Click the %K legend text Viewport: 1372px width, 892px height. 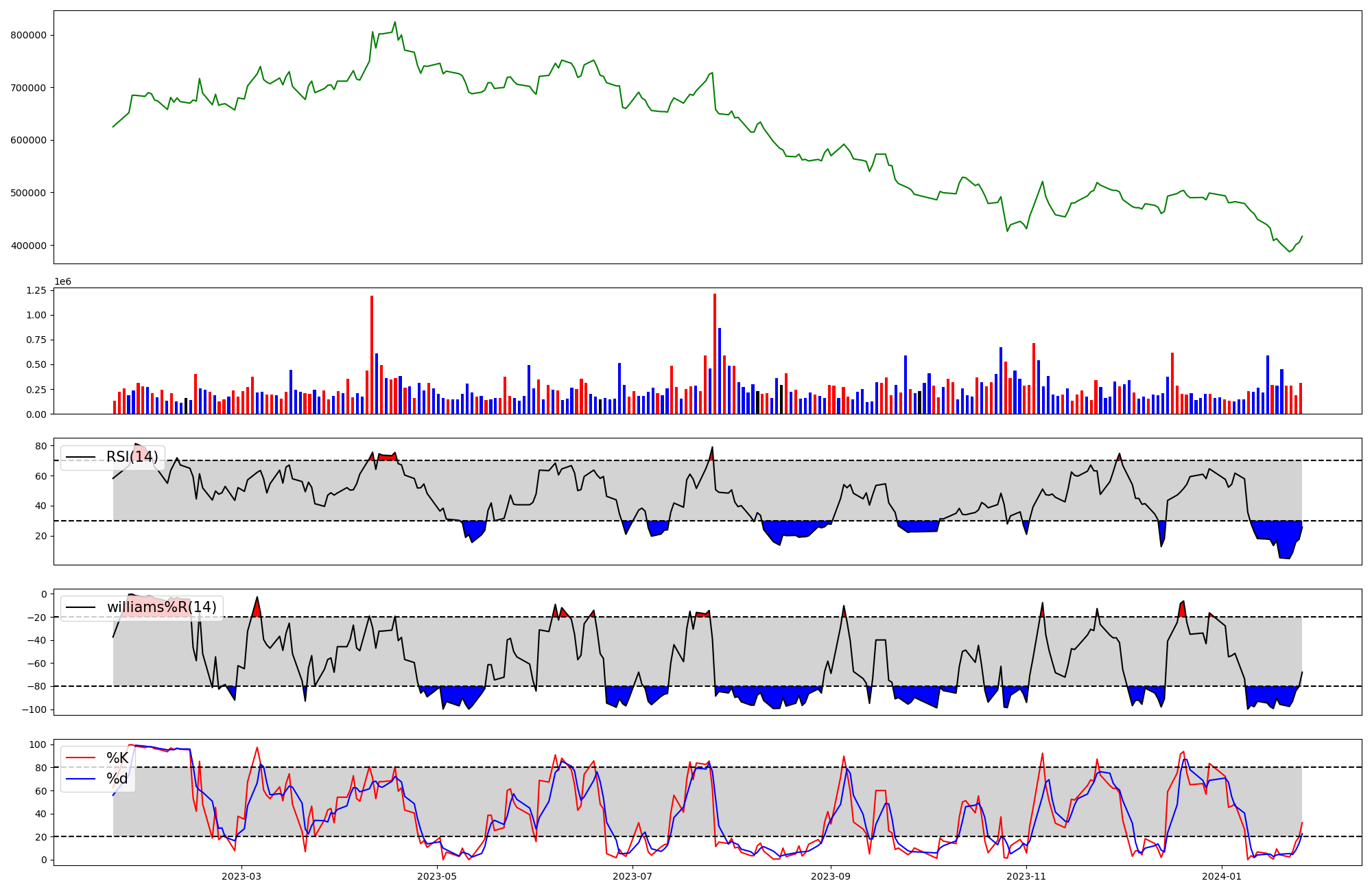point(117,758)
